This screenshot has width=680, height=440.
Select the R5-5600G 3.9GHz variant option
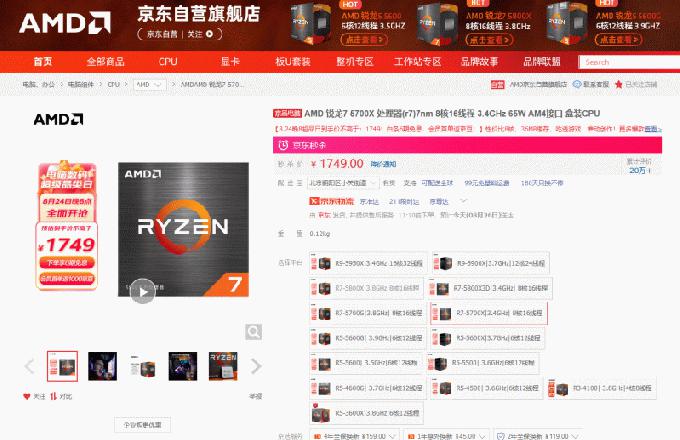pos(368,338)
